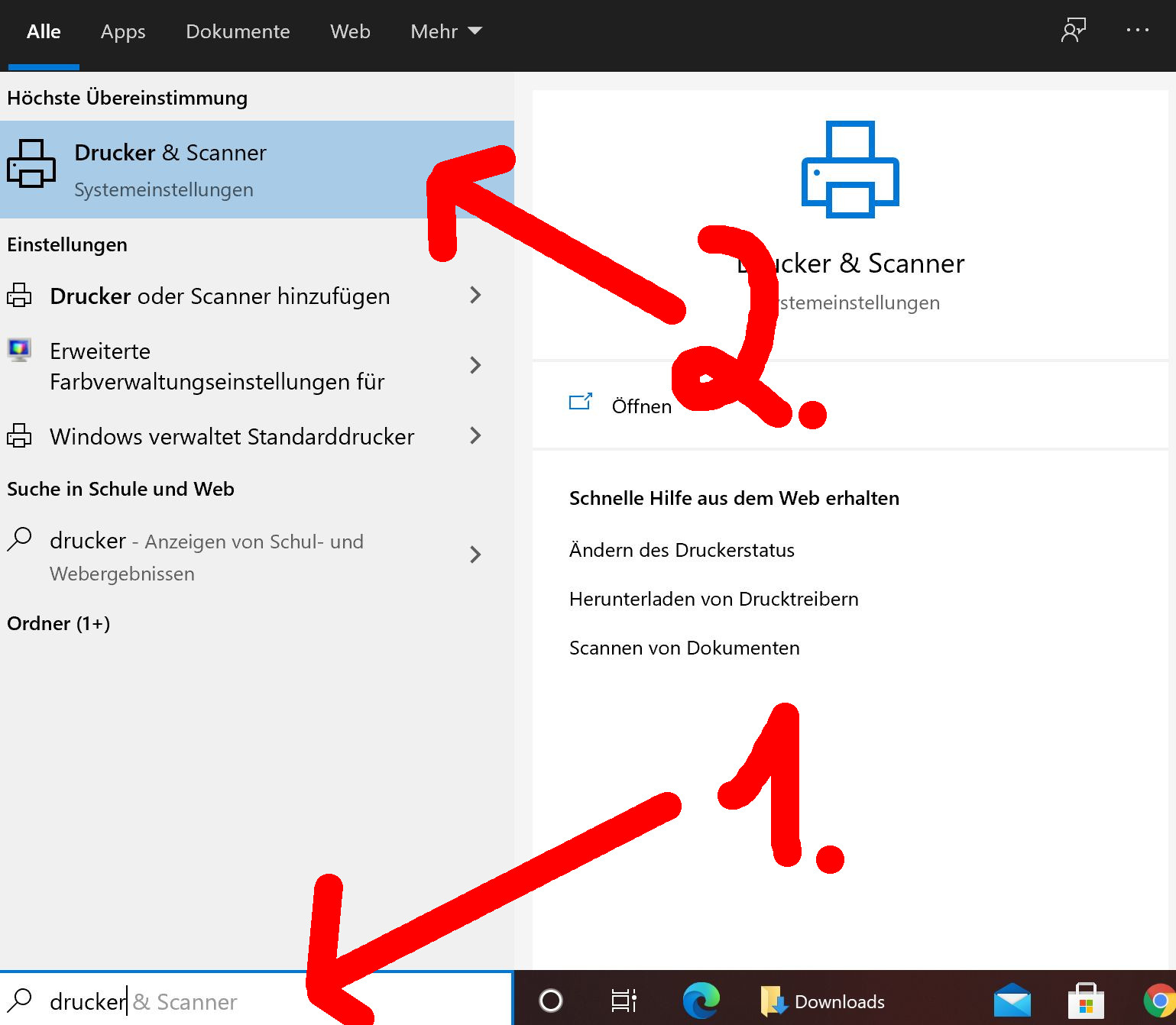The width and height of the screenshot is (1176, 1025).
Task: Click the feedback person icon
Action: click(1073, 31)
